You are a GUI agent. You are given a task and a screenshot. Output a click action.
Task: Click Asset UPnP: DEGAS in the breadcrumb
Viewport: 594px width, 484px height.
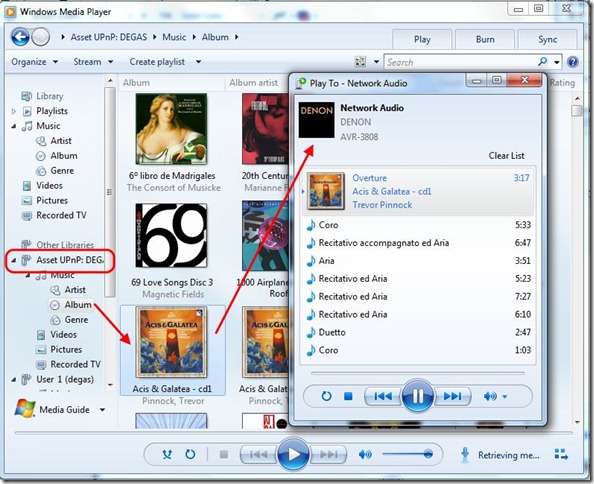tap(109, 37)
